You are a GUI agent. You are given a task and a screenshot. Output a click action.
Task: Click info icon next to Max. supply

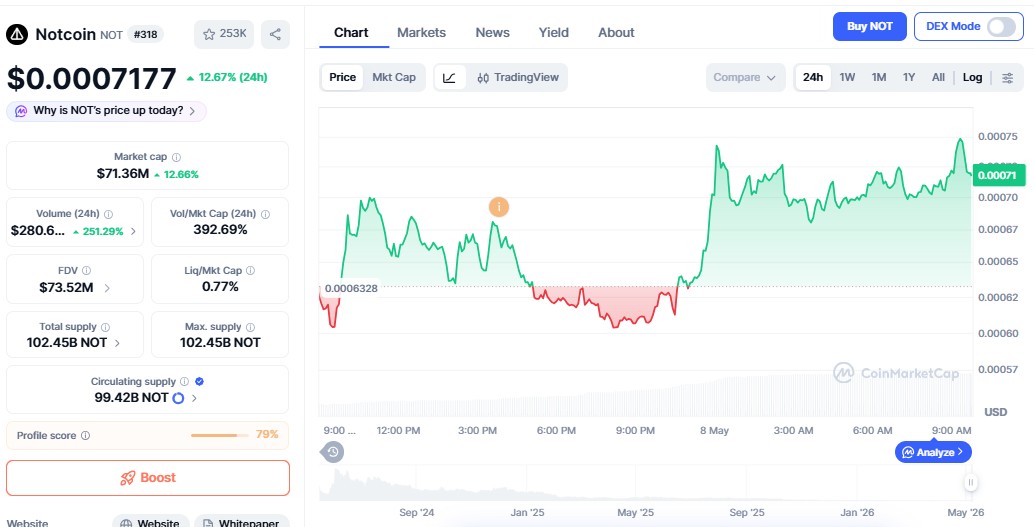click(x=251, y=327)
